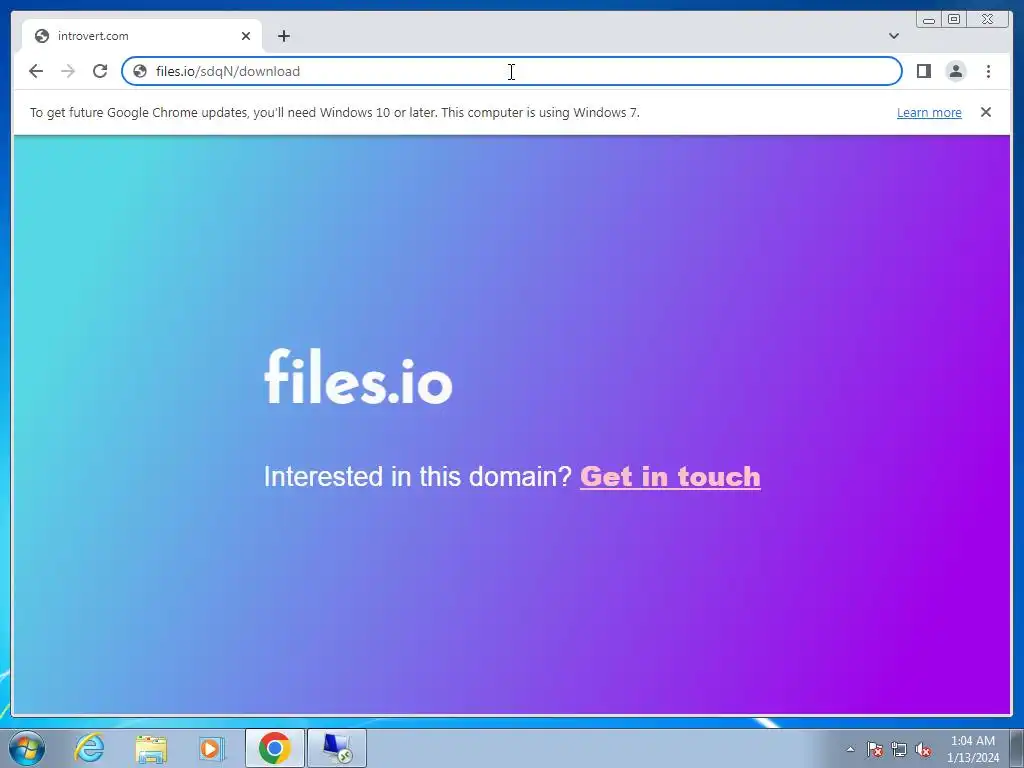Expand the tab search chevron

pyautogui.click(x=893, y=36)
